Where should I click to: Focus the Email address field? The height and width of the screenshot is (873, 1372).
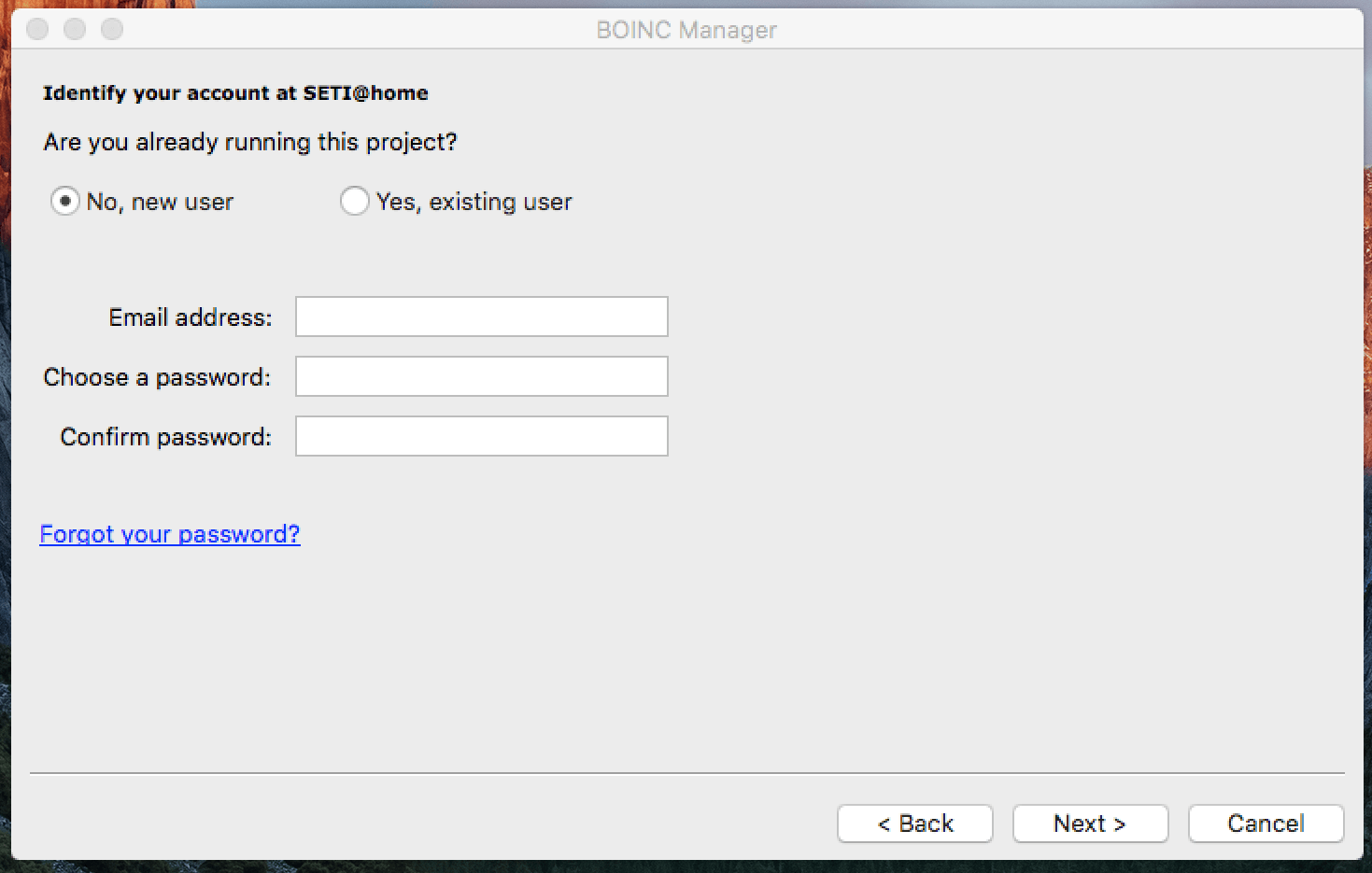[x=482, y=317]
